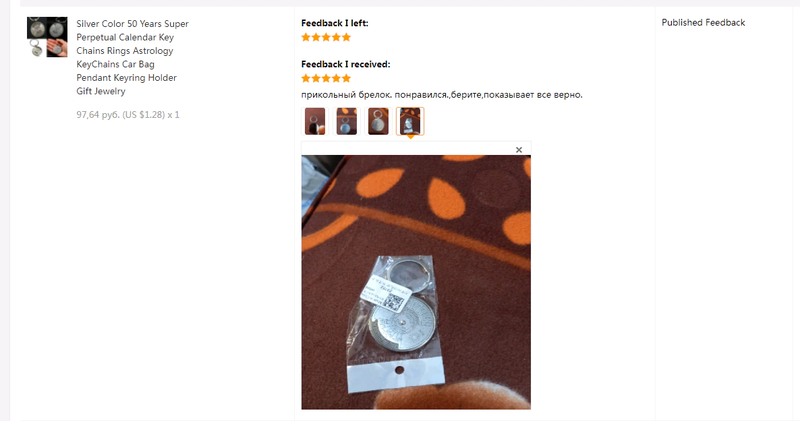Open the keychain product thumbnail image

[x=47, y=37]
